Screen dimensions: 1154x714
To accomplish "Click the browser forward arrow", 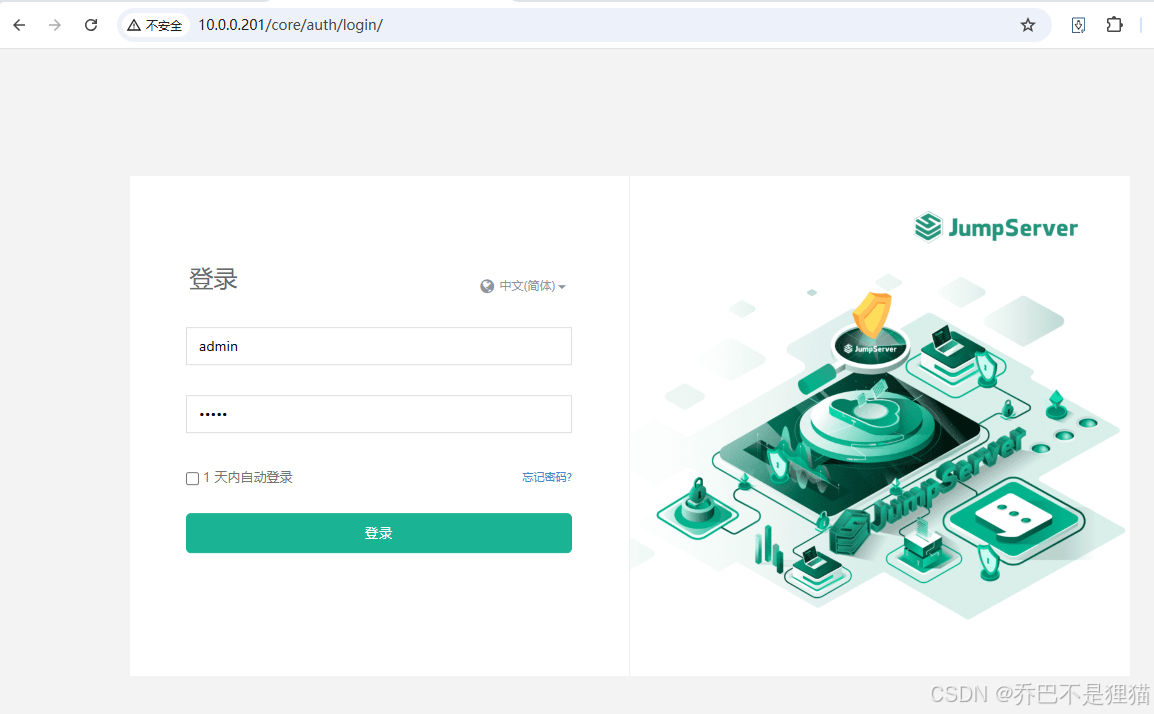I will 54,25.
